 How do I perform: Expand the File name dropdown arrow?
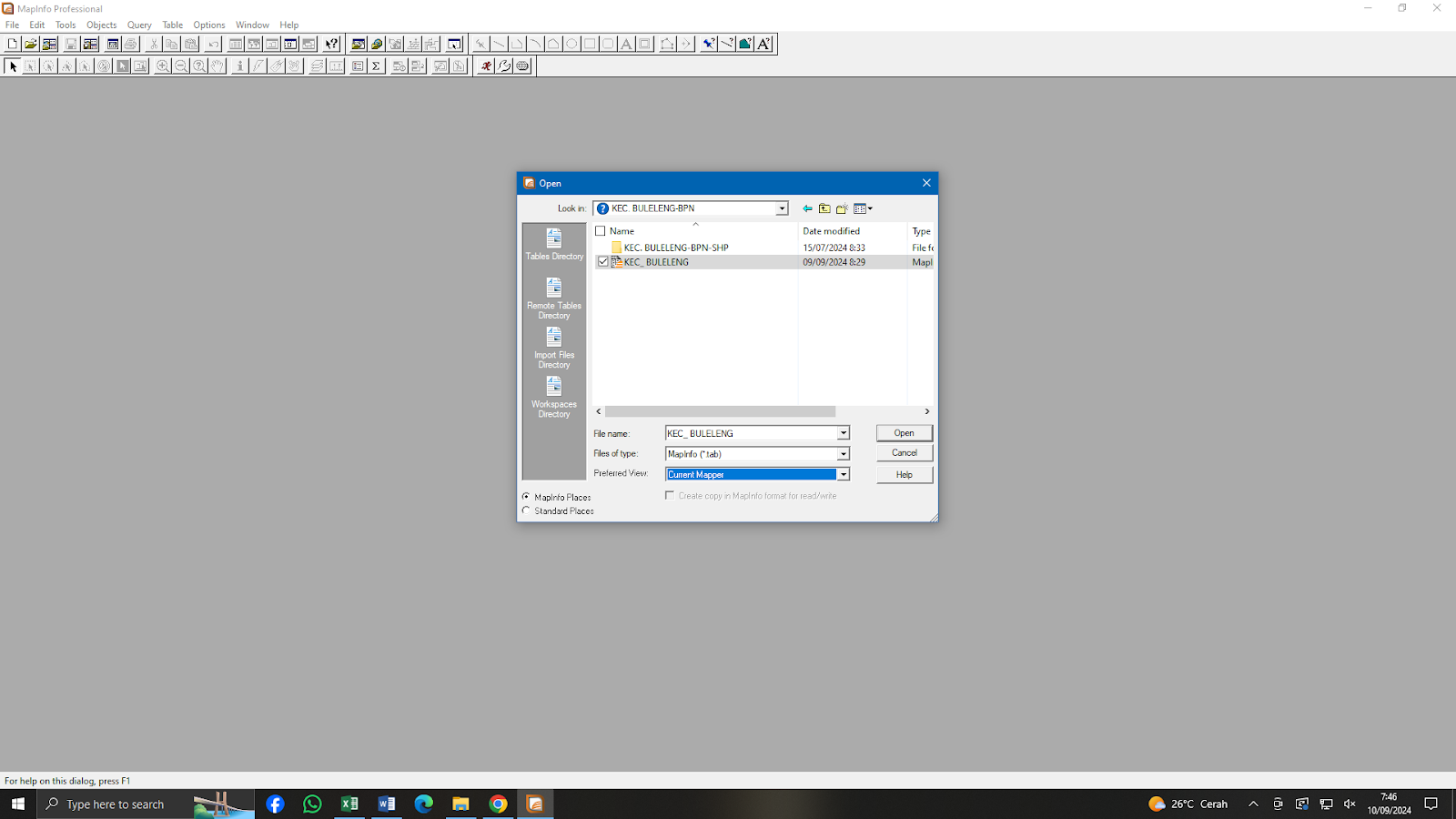pos(843,433)
